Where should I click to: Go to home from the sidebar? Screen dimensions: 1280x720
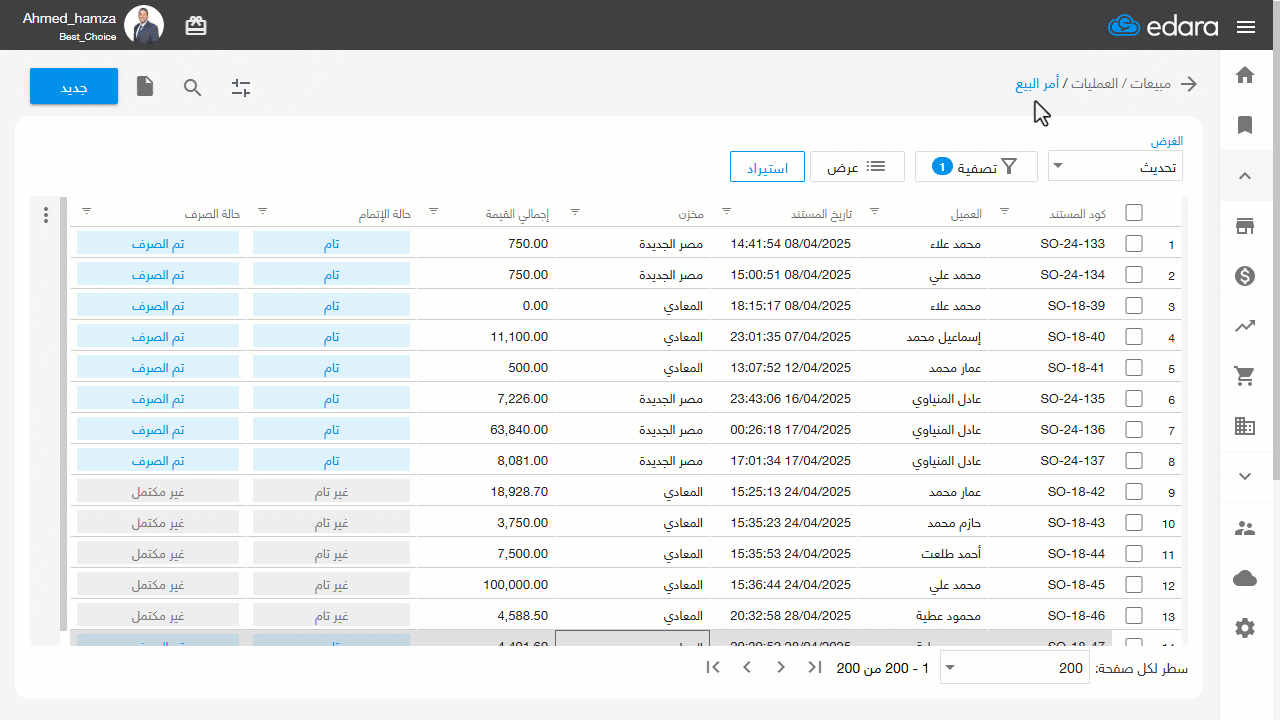click(1245, 75)
